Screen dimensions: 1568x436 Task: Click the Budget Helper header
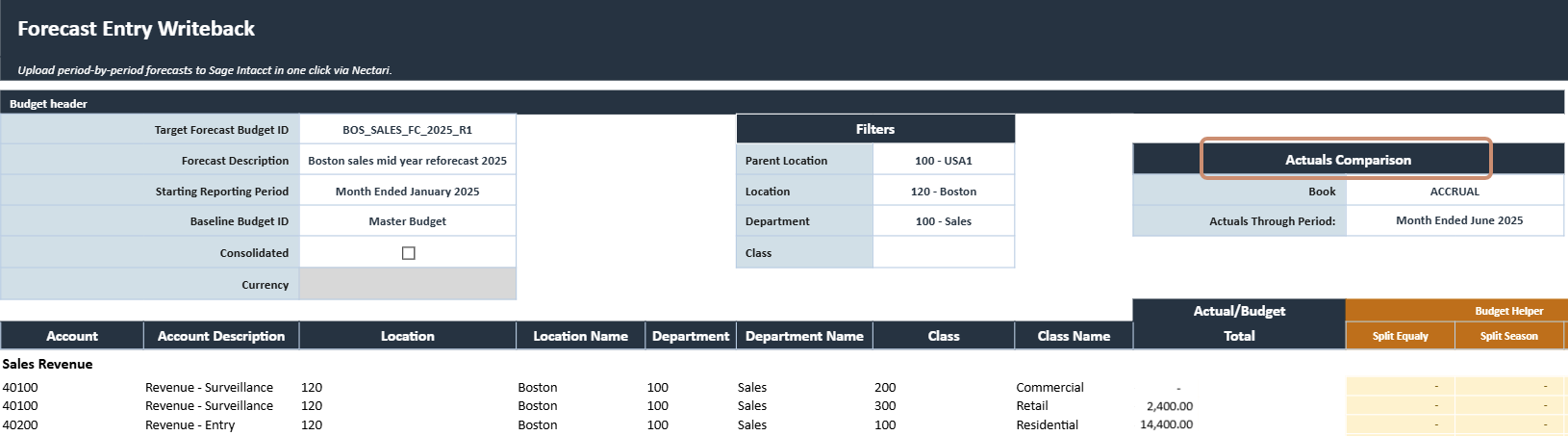[x=1508, y=311]
